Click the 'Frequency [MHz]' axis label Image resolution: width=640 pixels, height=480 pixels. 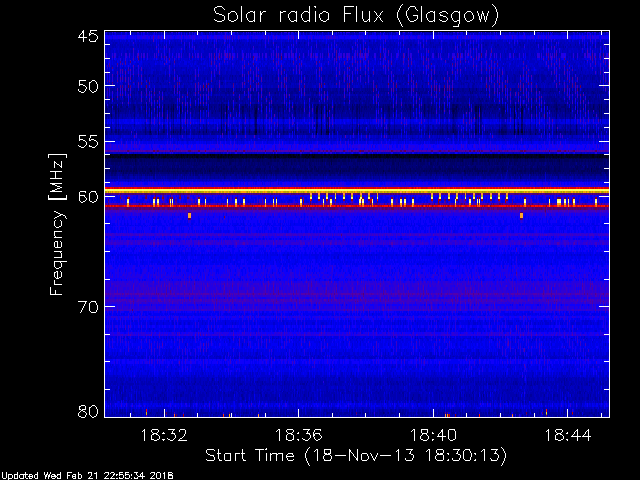[57, 224]
